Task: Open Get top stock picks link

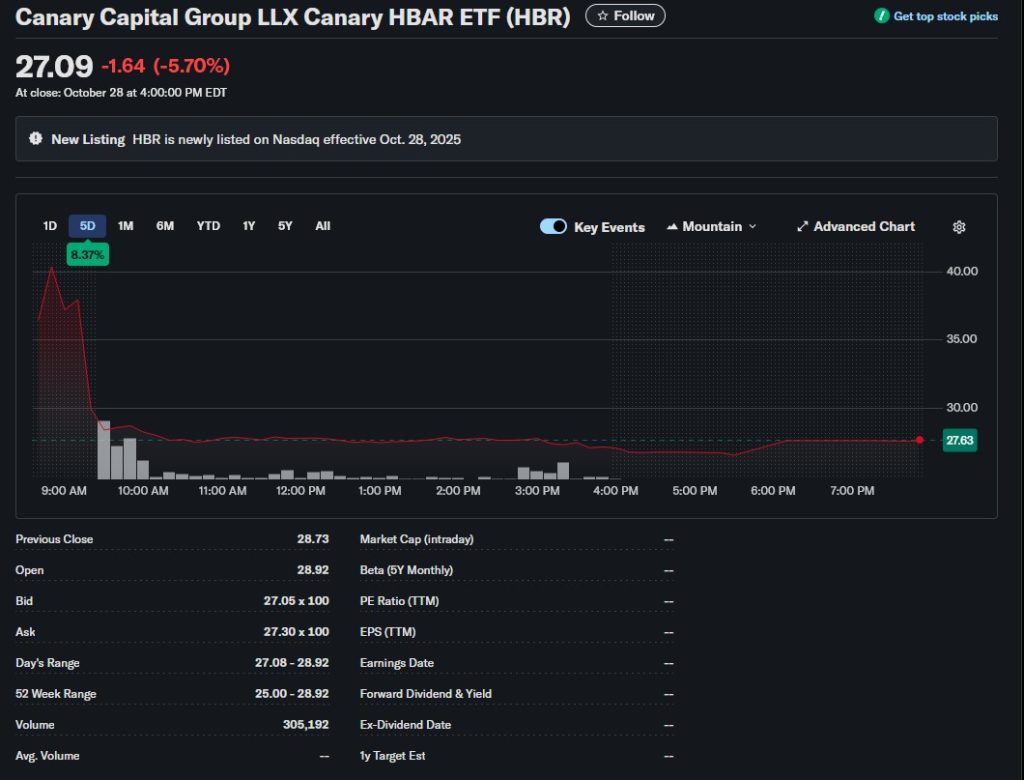Action: [x=945, y=16]
